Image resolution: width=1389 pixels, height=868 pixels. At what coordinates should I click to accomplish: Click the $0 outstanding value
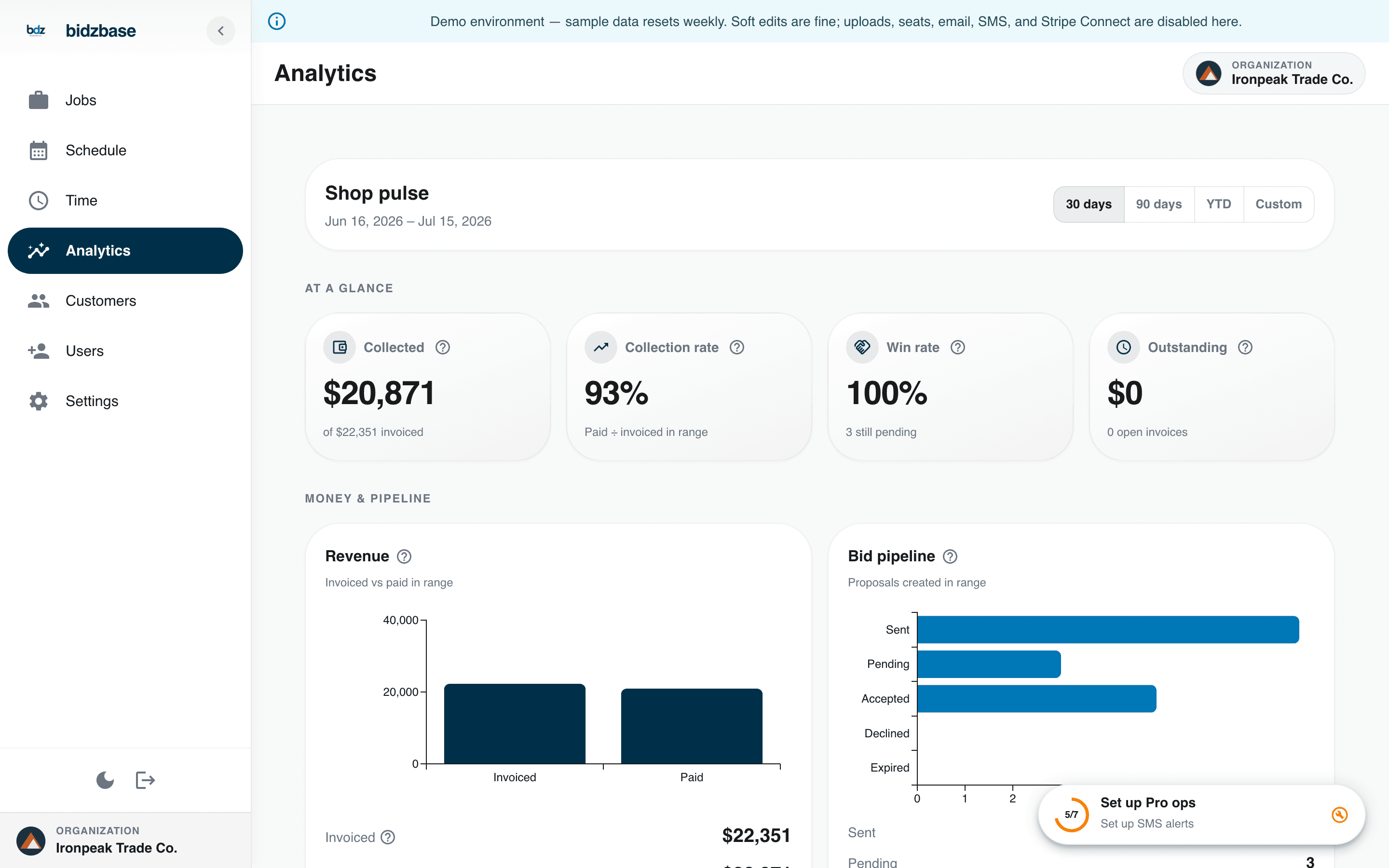1125,393
